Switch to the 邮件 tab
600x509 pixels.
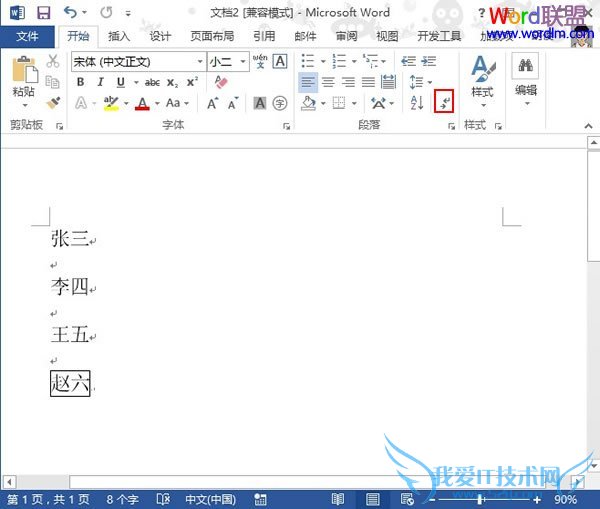tap(305, 36)
